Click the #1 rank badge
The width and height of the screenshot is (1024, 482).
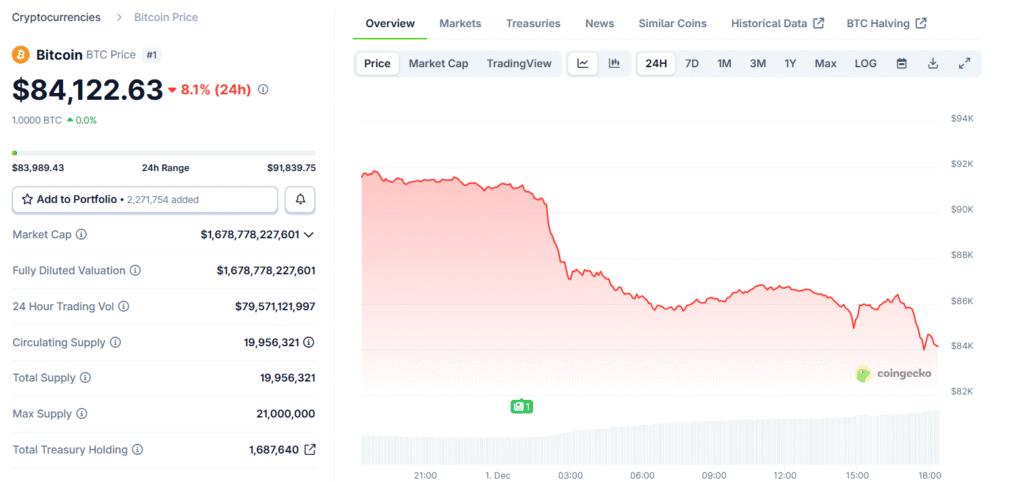152,55
